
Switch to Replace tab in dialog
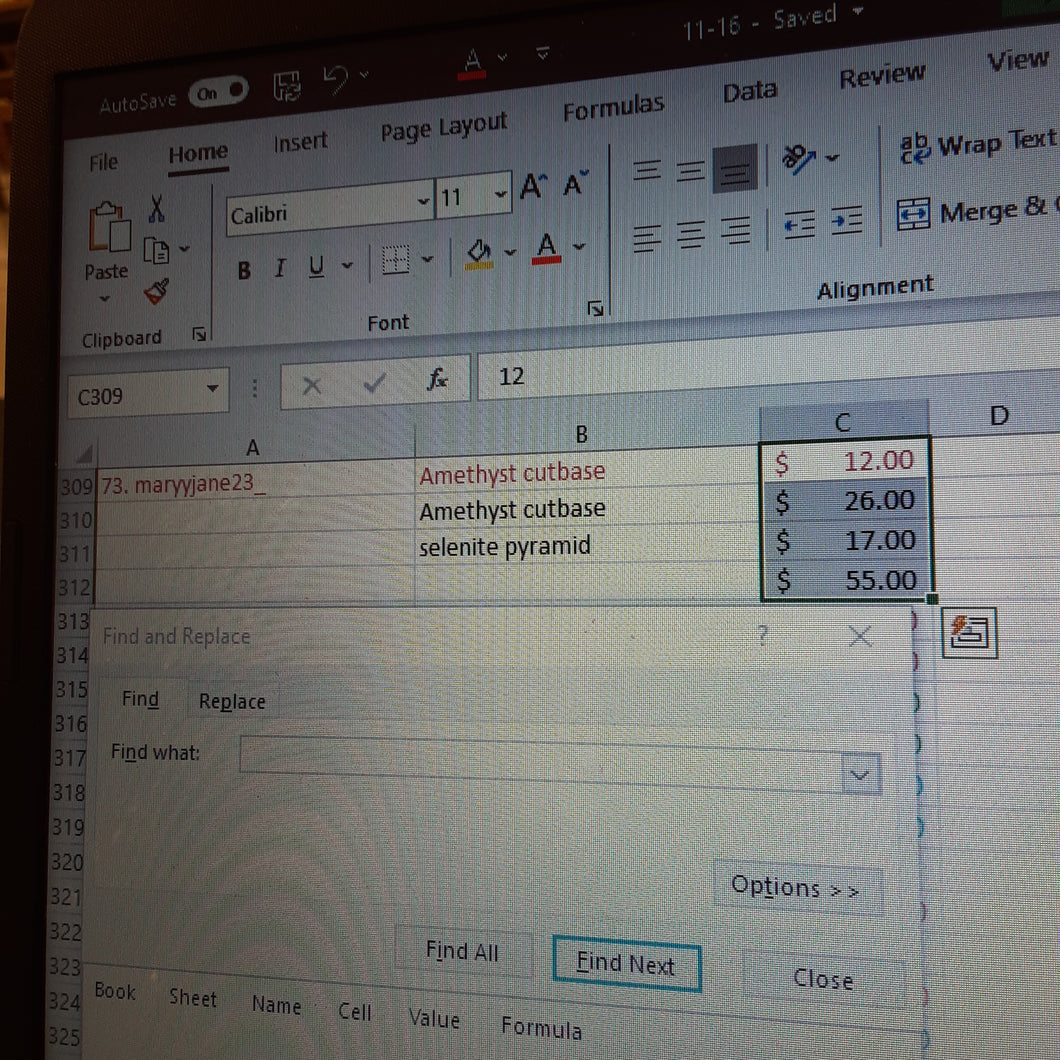232,701
